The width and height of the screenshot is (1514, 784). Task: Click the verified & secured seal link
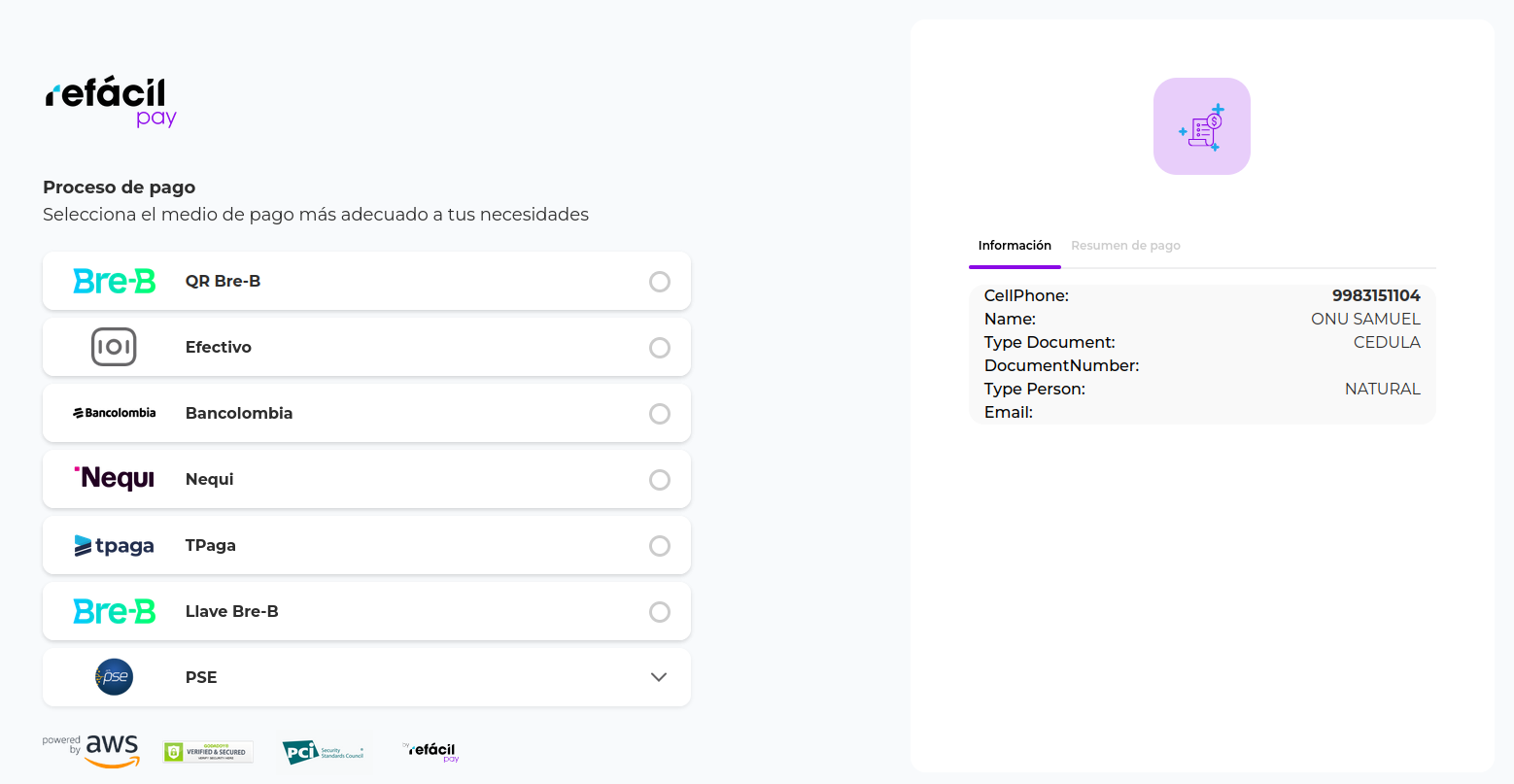point(208,752)
